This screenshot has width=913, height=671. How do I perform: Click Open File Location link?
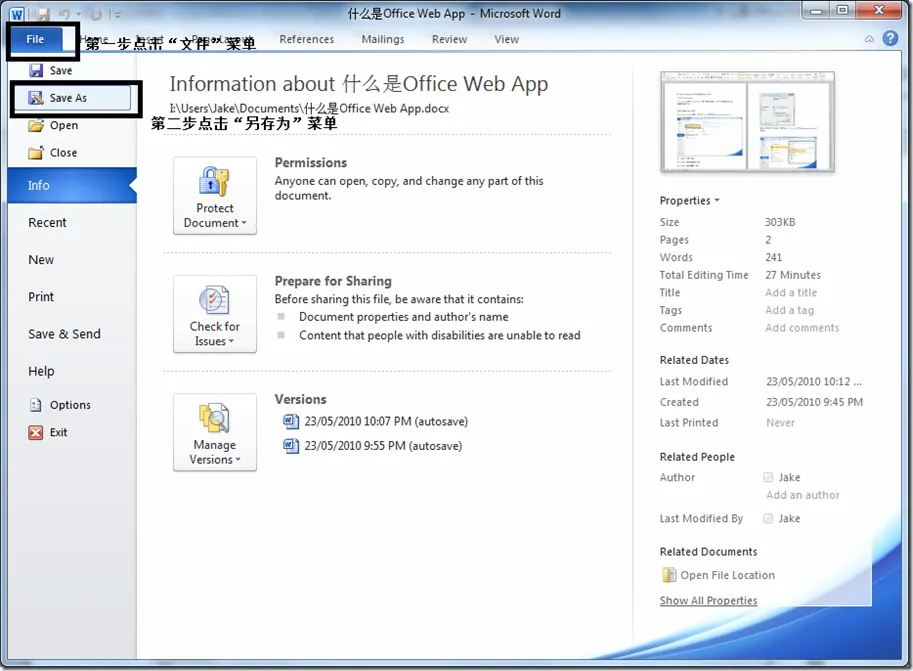(x=727, y=575)
